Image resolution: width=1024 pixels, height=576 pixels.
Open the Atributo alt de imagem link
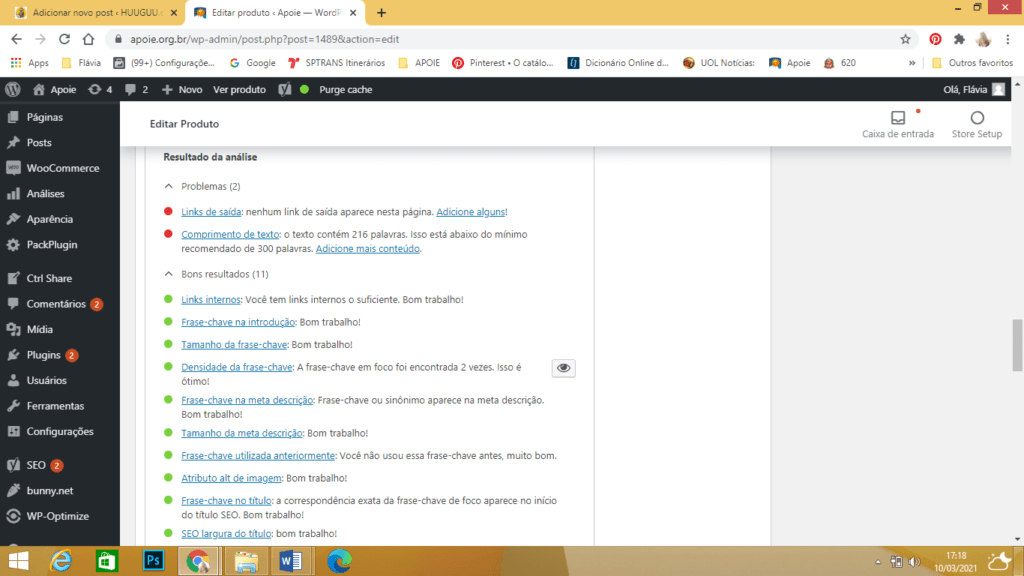click(231, 478)
